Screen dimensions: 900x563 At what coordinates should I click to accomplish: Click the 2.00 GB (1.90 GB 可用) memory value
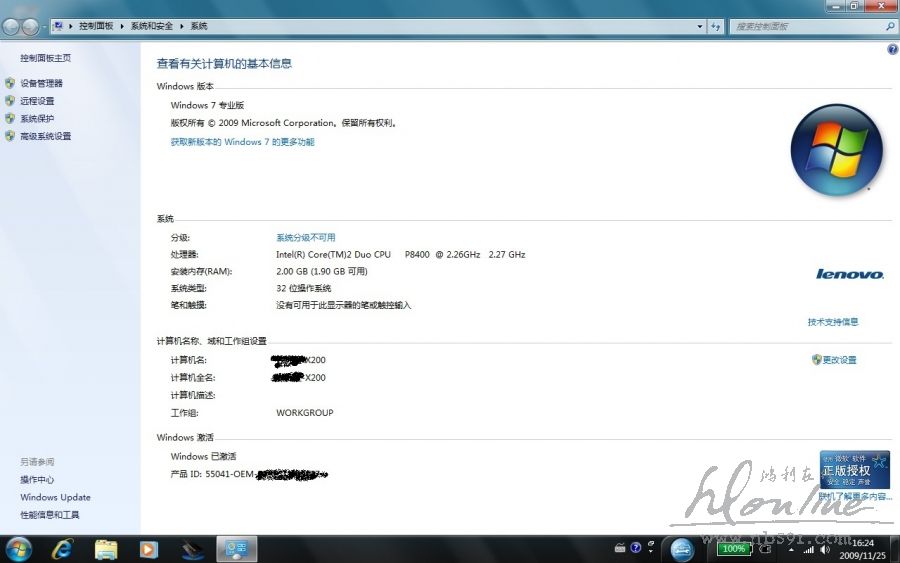tap(322, 271)
